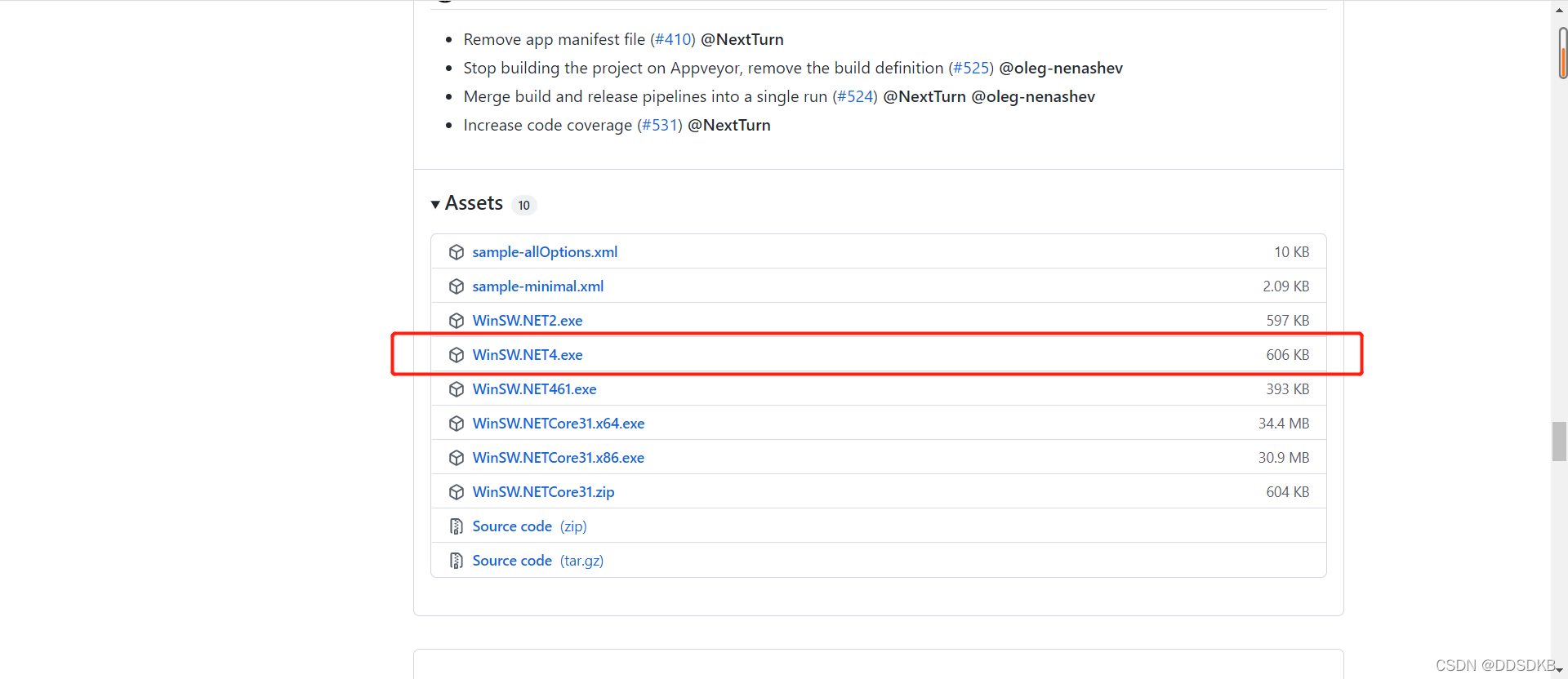Screen dimensions: 1568x679
Task: Download WinSW.NET4.exe asset
Action: pos(528,355)
